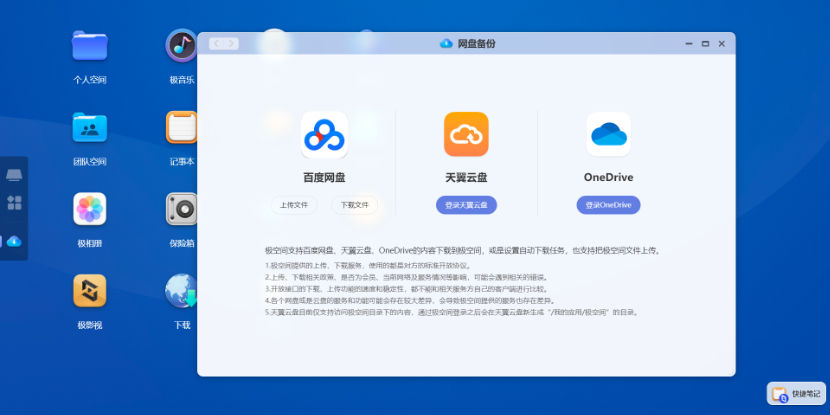
Task: Click the 登录OneDrive button
Action: [x=608, y=205]
